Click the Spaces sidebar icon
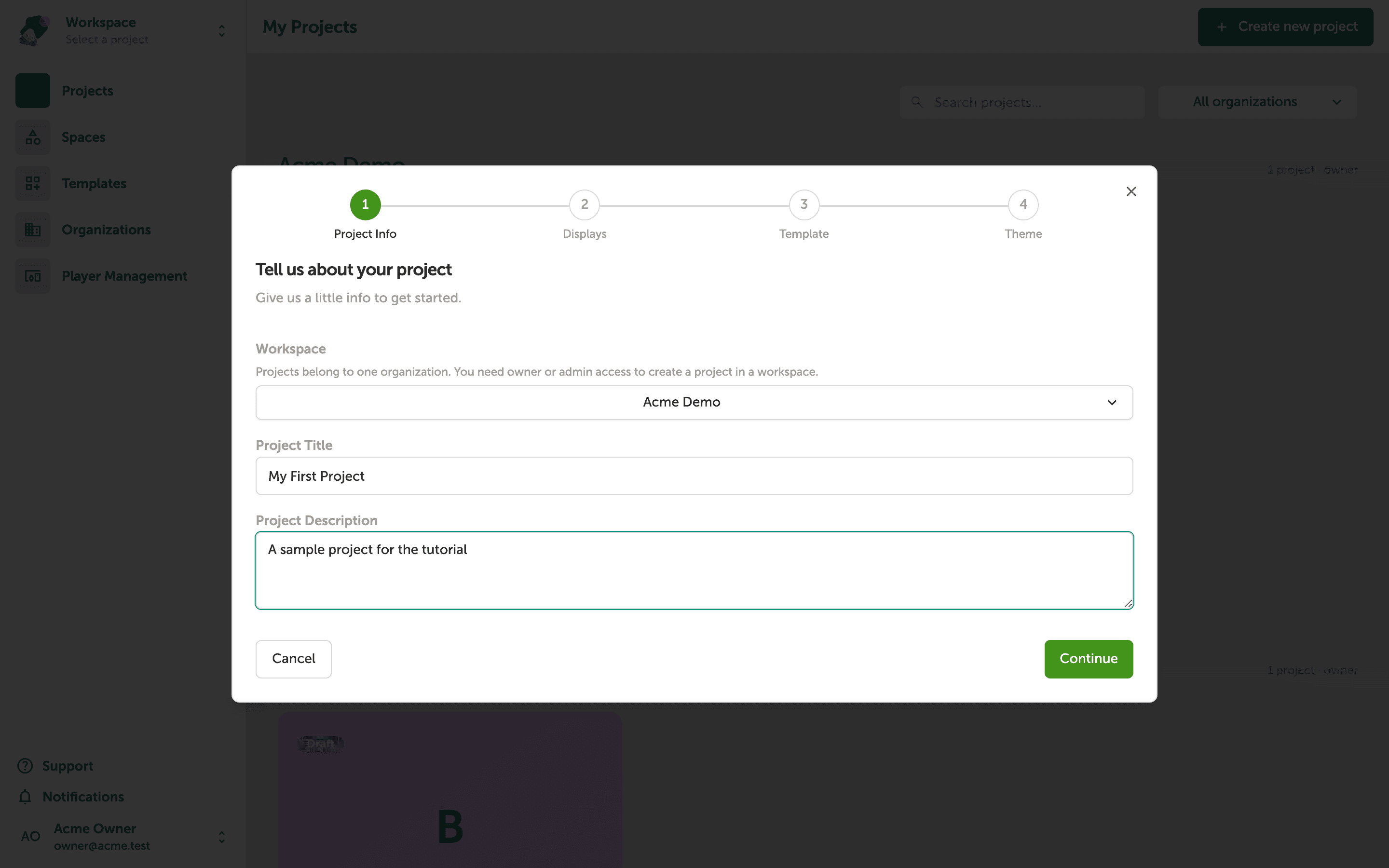Image resolution: width=1389 pixels, height=868 pixels. point(33,137)
